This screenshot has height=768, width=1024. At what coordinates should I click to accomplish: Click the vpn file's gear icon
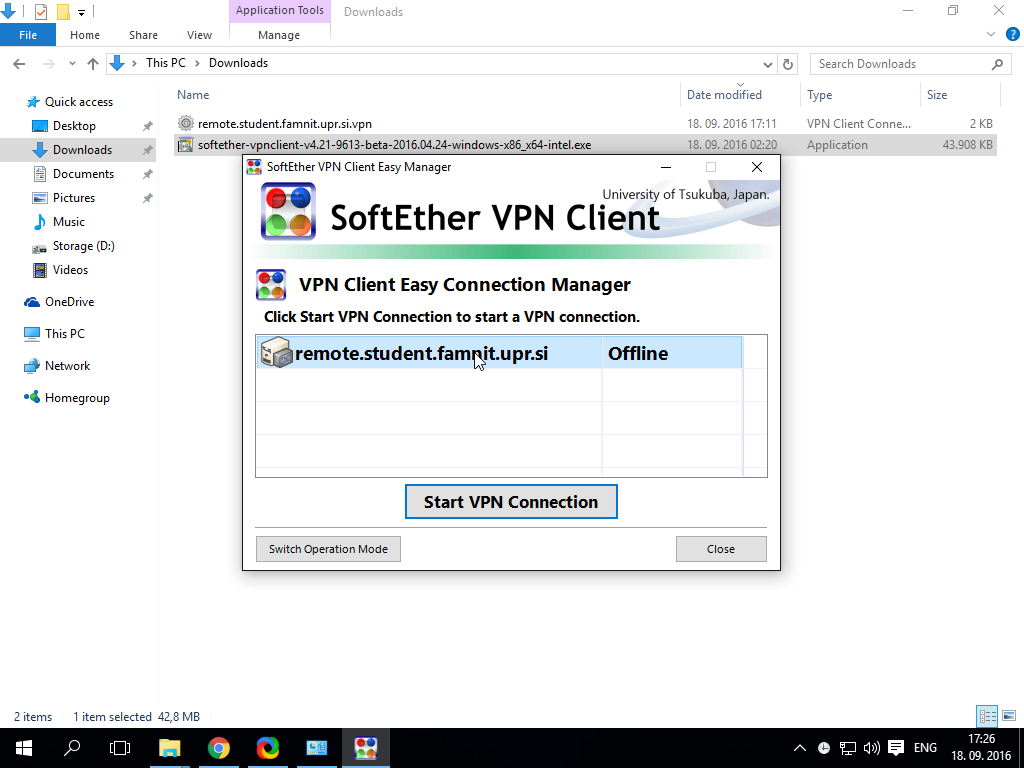tap(186, 123)
